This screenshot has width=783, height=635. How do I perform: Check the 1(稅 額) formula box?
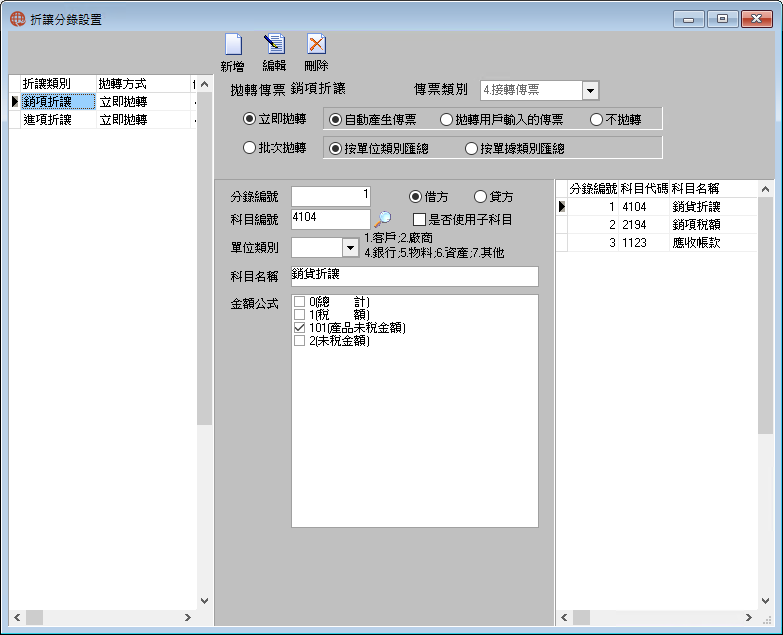pyautogui.click(x=299, y=315)
